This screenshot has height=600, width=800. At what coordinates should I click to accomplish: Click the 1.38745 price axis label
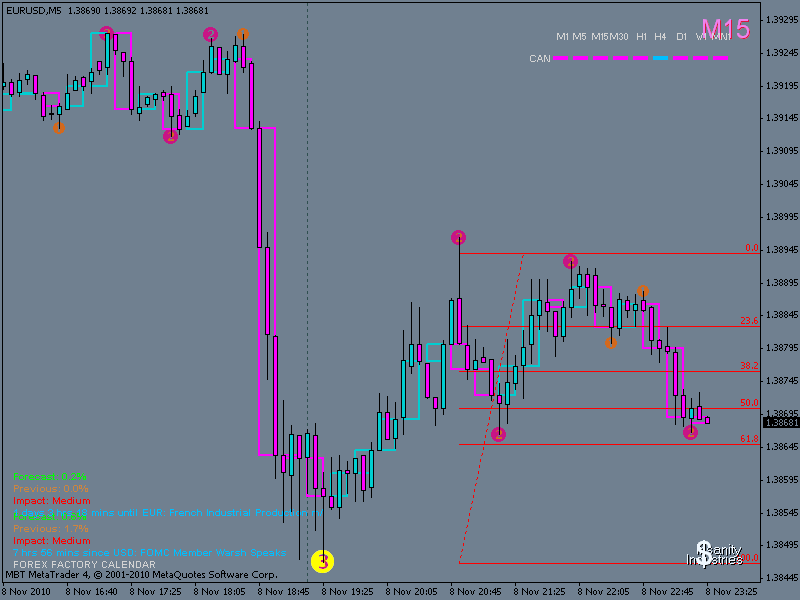coord(782,381)
